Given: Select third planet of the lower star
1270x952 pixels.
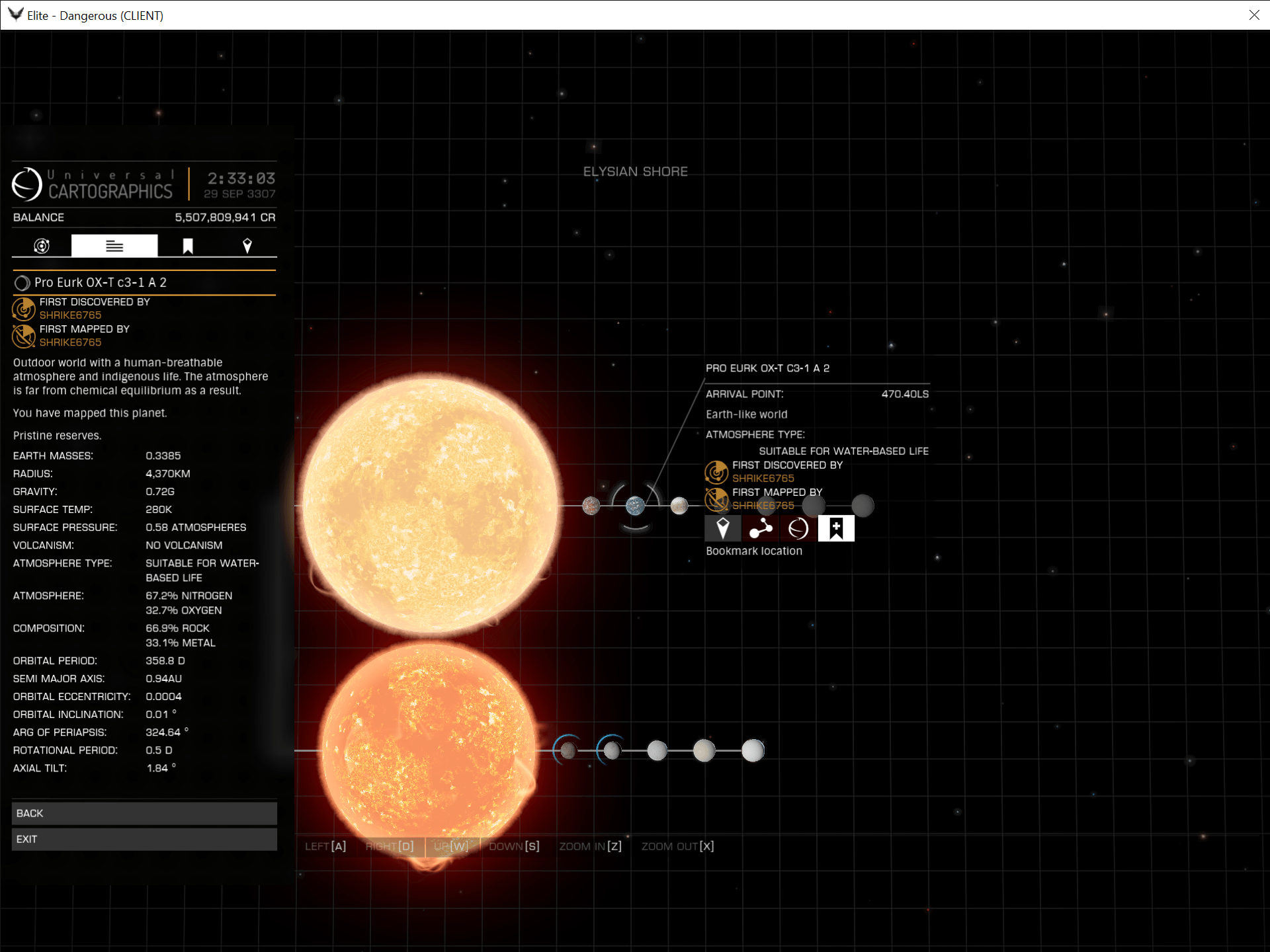Looking at the screenshot, I should coord(657,750).
